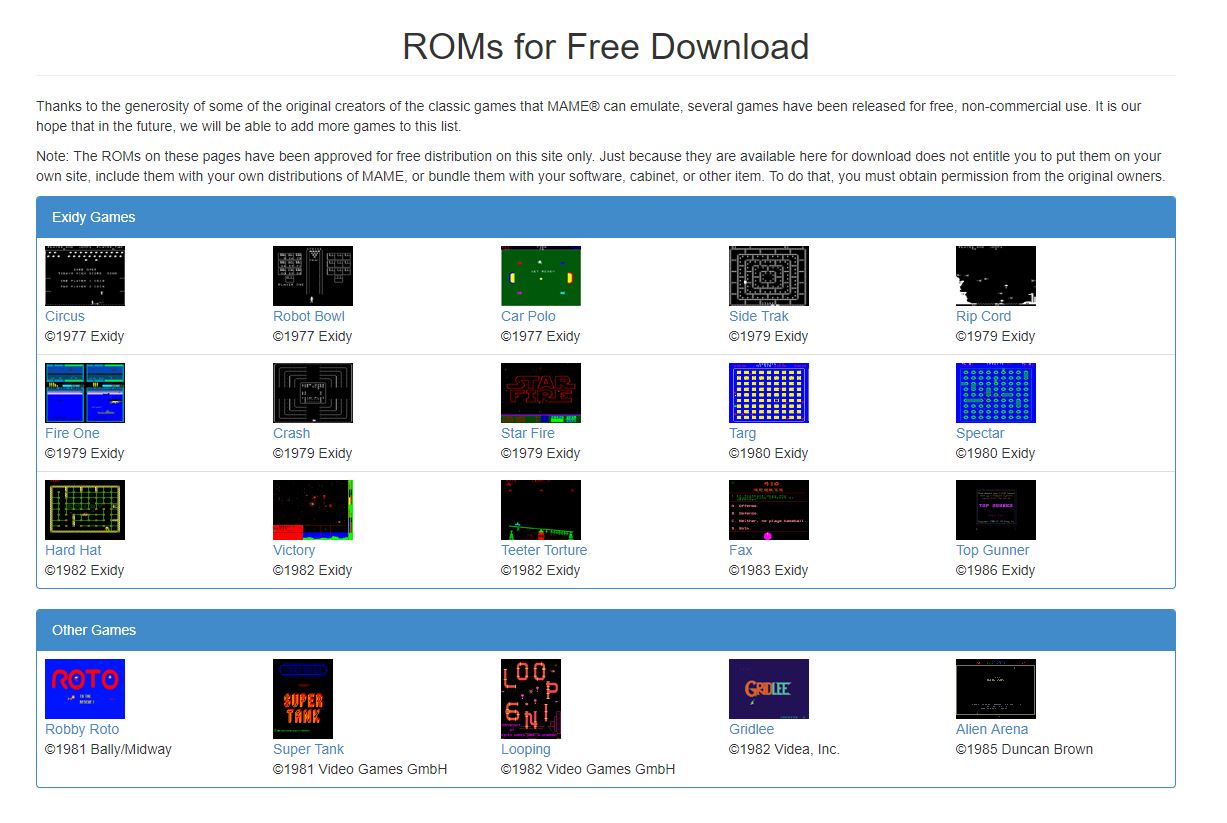Follow the Side Trak link
The width and height of the screenshot is (1227, 823).
(x=758, y=316)
